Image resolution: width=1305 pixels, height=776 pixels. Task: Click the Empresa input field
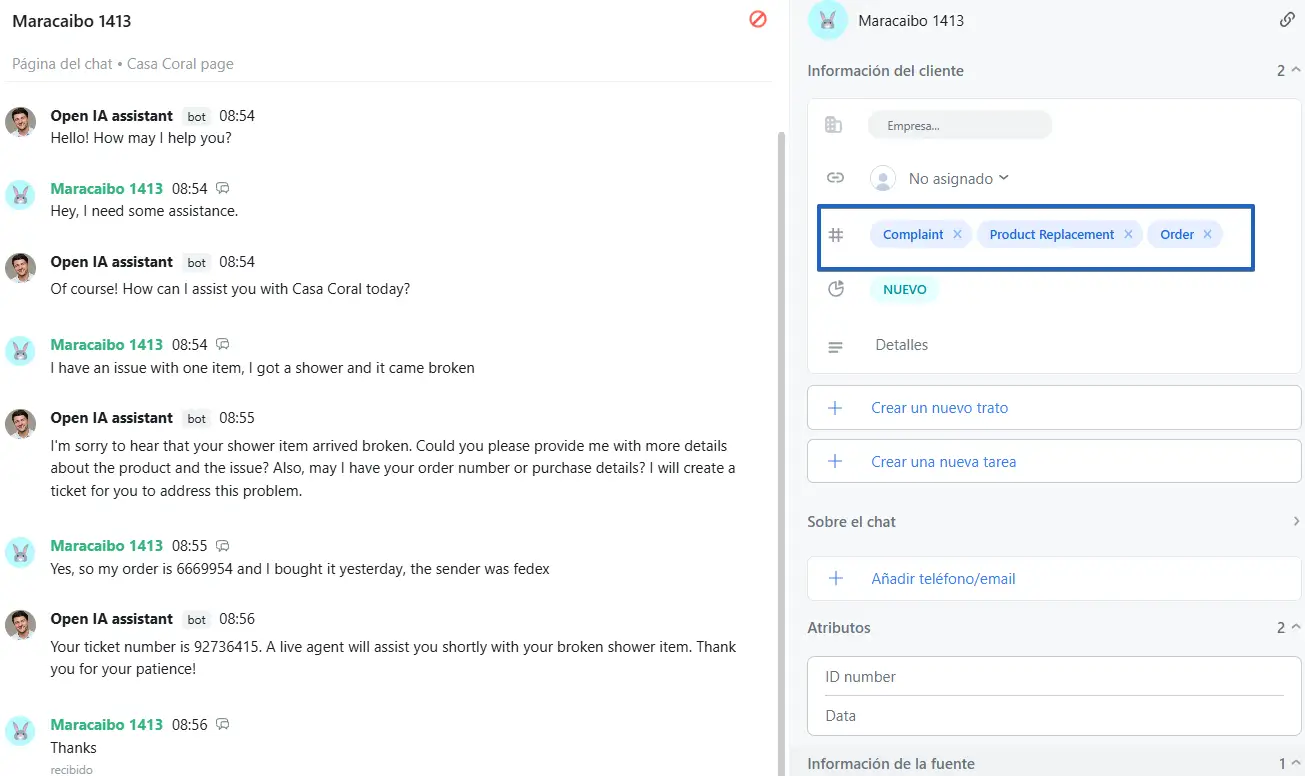point(959,126)
